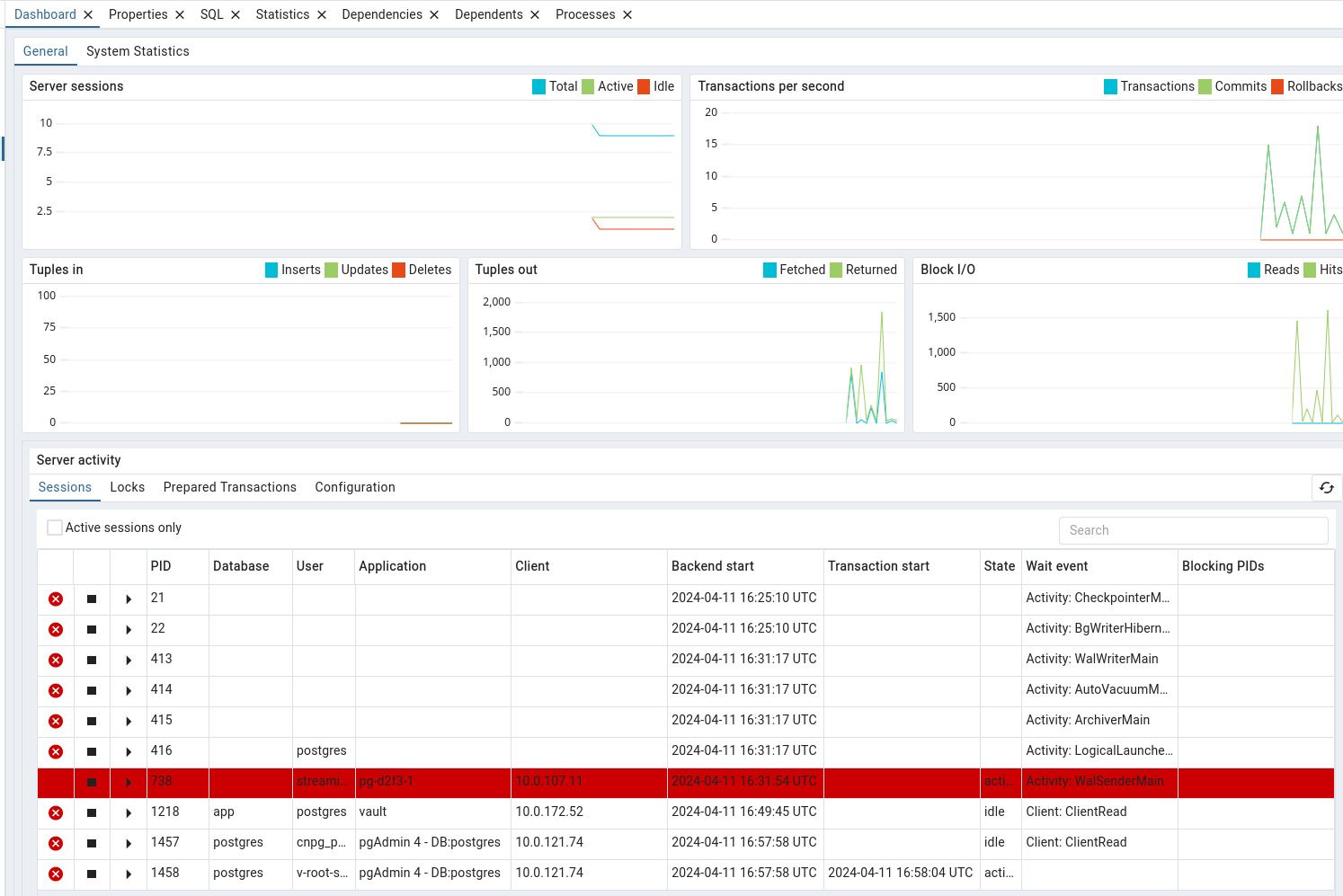Click the session Search input field

tap(1193, 530)
